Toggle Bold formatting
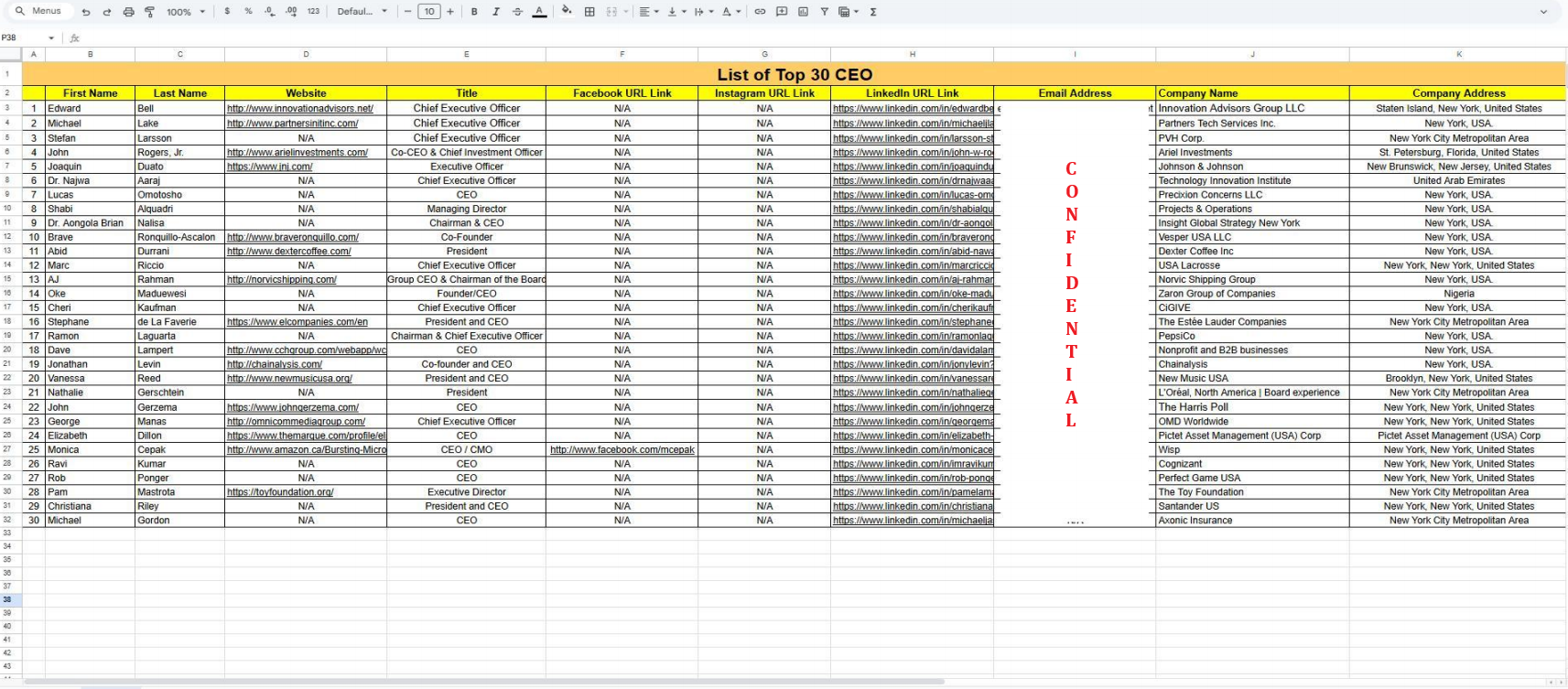This screenshot has width=1568, height=689. click(474, 12)
